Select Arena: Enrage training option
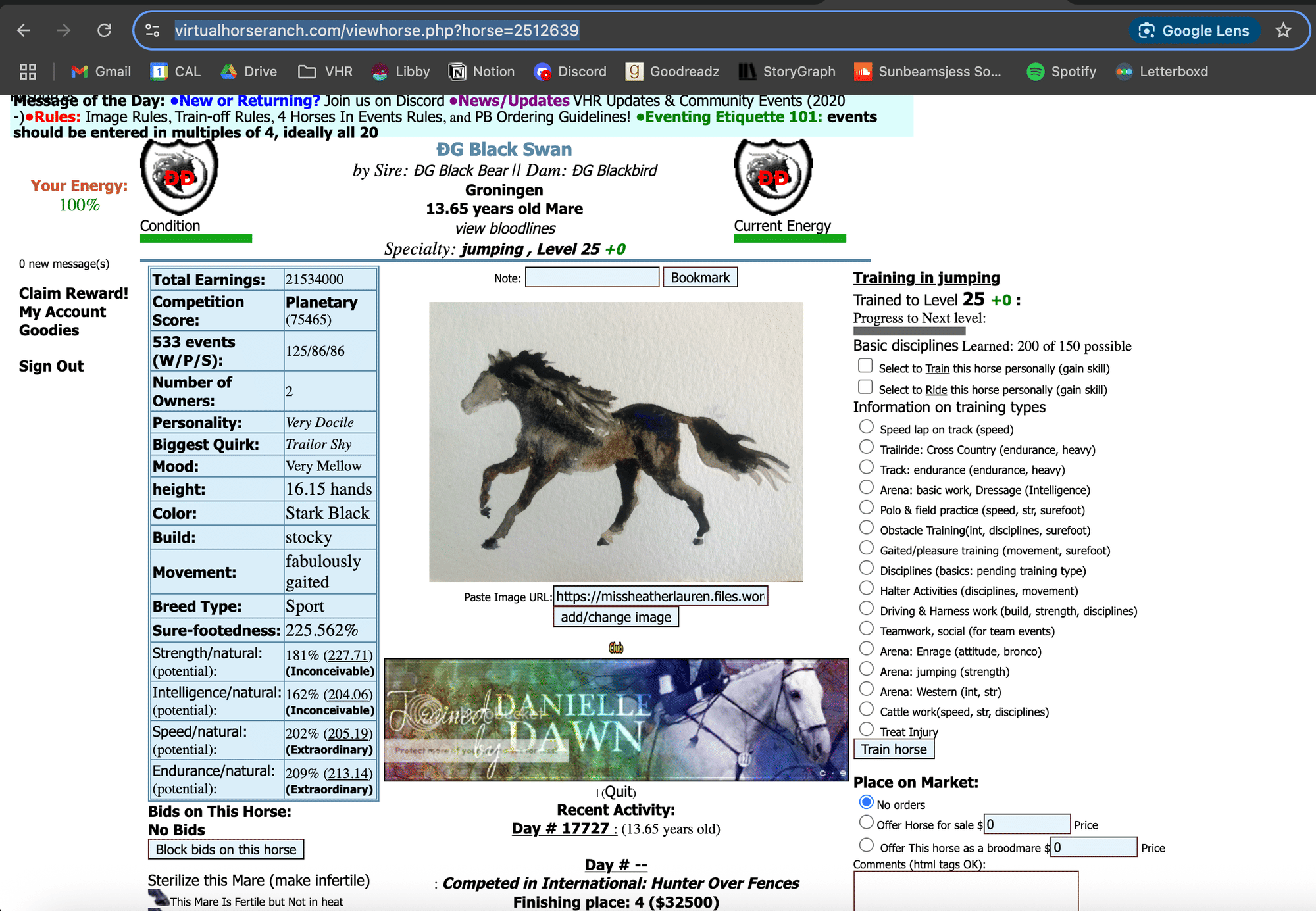Viewport: 1316px width, 911px height. click(867, 649)
